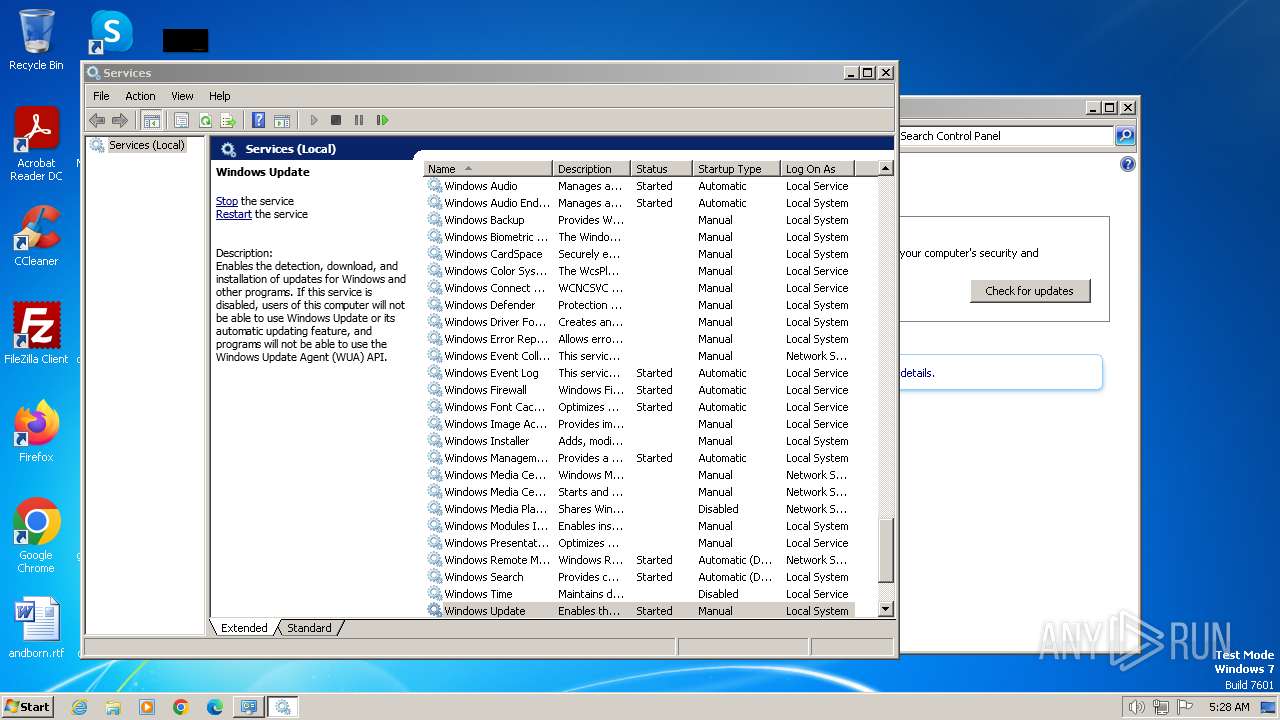Click the Windows Defender gear icon
Image resolution: width=1280 pixels, height=720 pixels.
coord(434,305)
